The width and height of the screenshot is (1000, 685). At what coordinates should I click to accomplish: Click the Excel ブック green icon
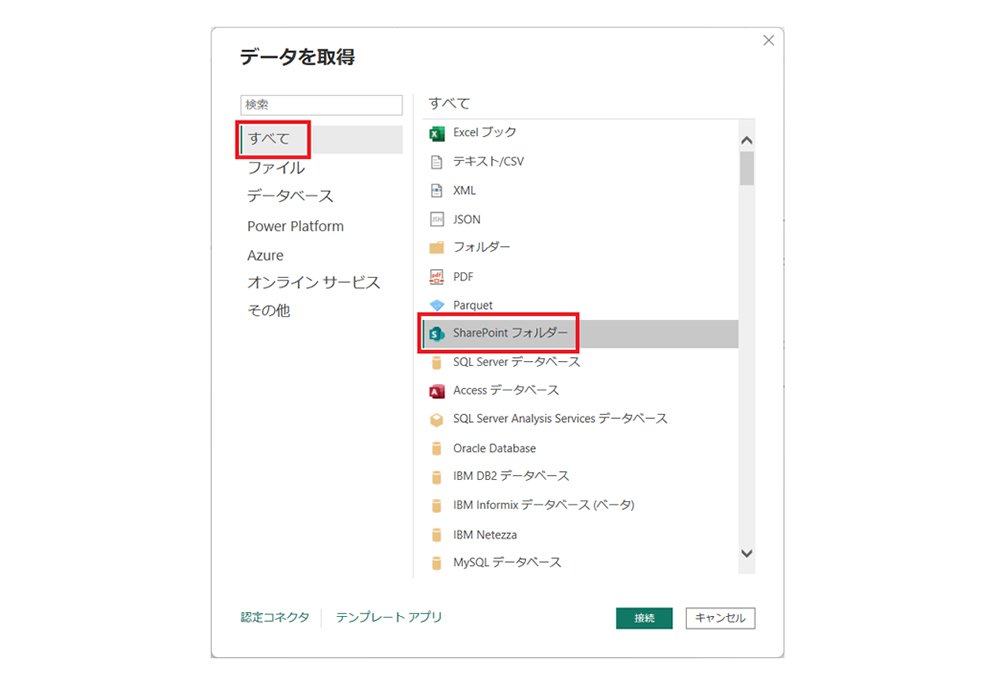tap(437, 133)
